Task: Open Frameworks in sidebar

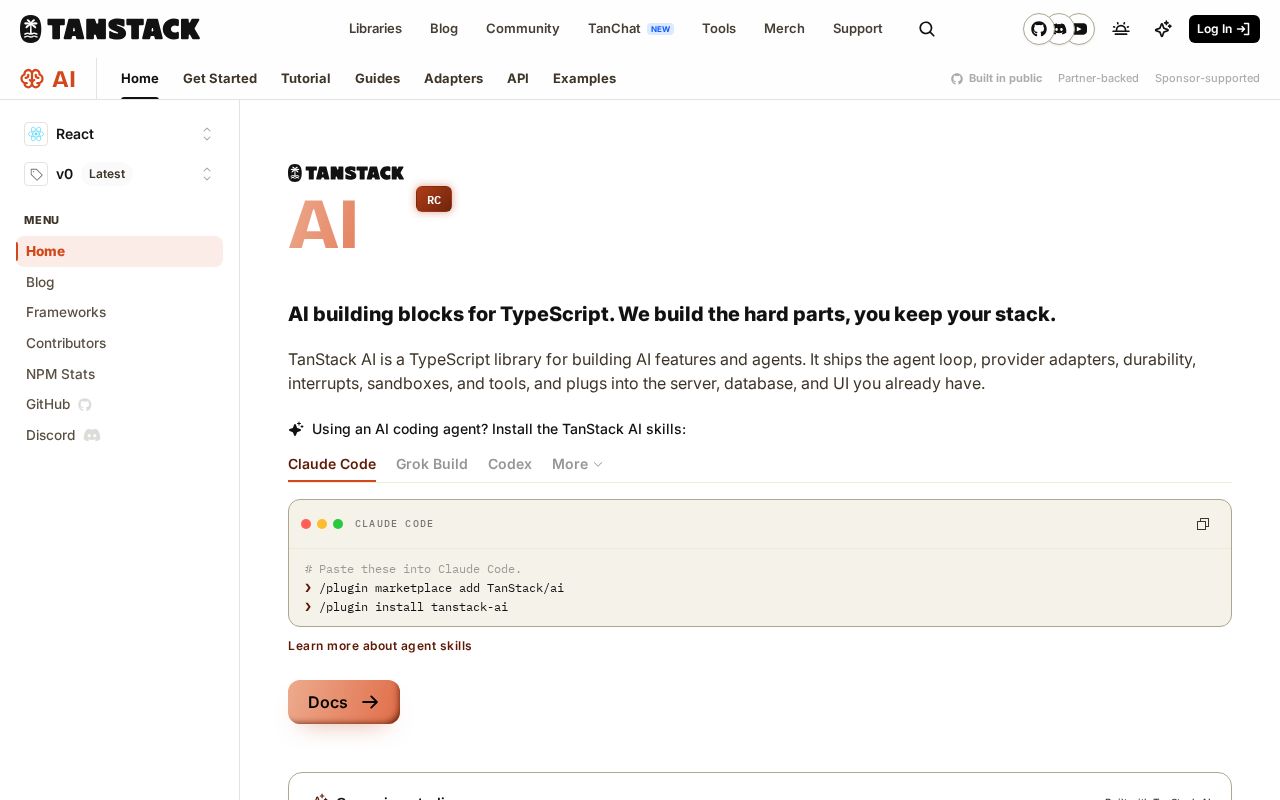Action: (x=119, y=312)
